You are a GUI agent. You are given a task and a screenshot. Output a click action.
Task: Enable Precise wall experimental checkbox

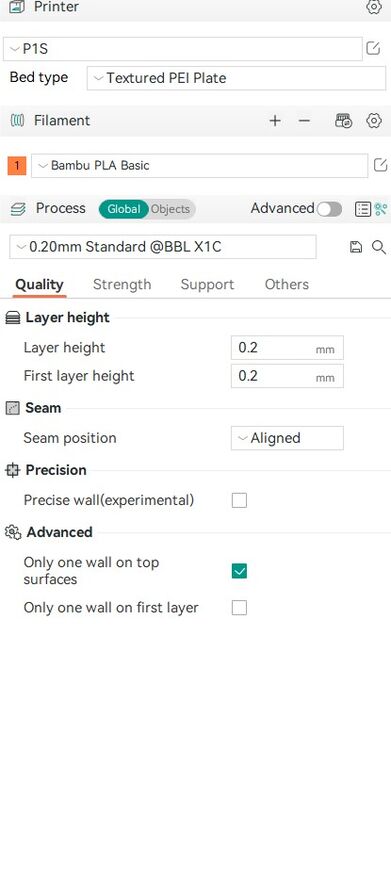click(240, 501)
